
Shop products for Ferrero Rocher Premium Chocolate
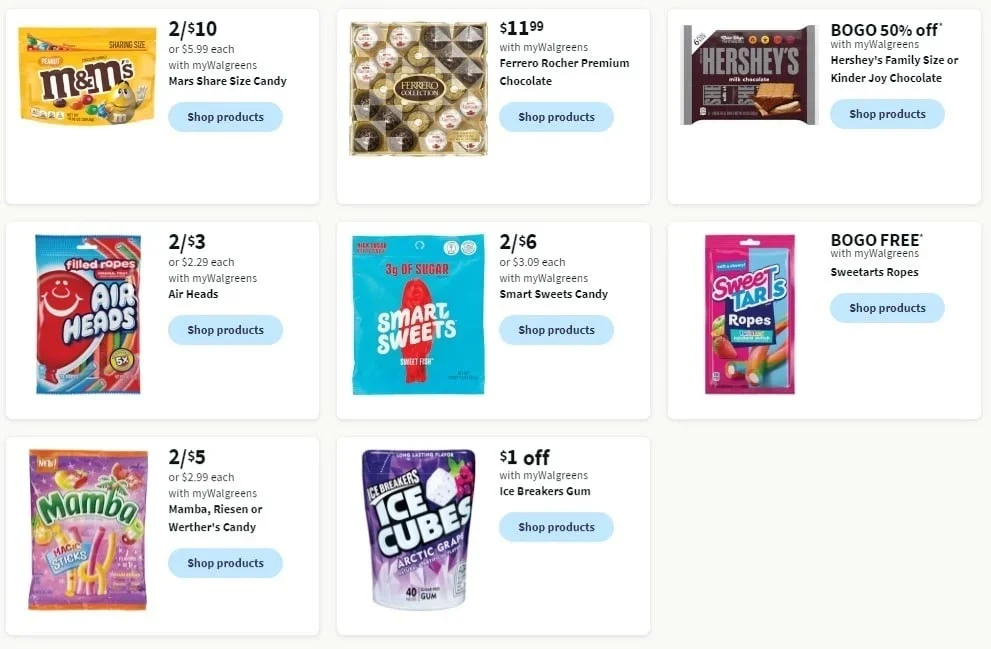pyautogui.click(x=556, y=117)
